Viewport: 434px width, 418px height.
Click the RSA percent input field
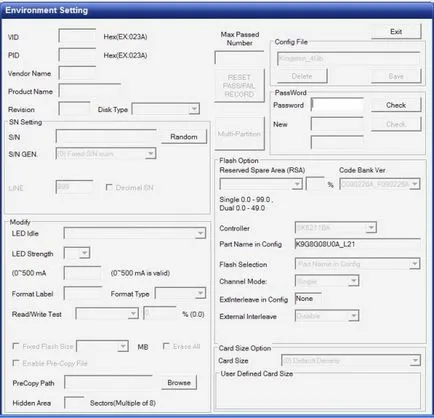pos(315,184)
